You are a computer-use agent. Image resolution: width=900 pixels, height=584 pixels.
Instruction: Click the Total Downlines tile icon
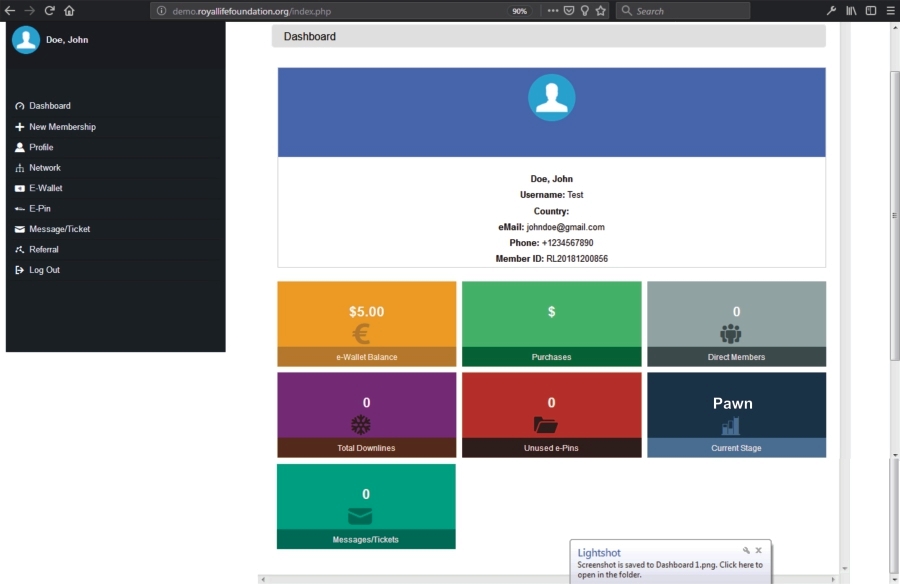point(361,425)
